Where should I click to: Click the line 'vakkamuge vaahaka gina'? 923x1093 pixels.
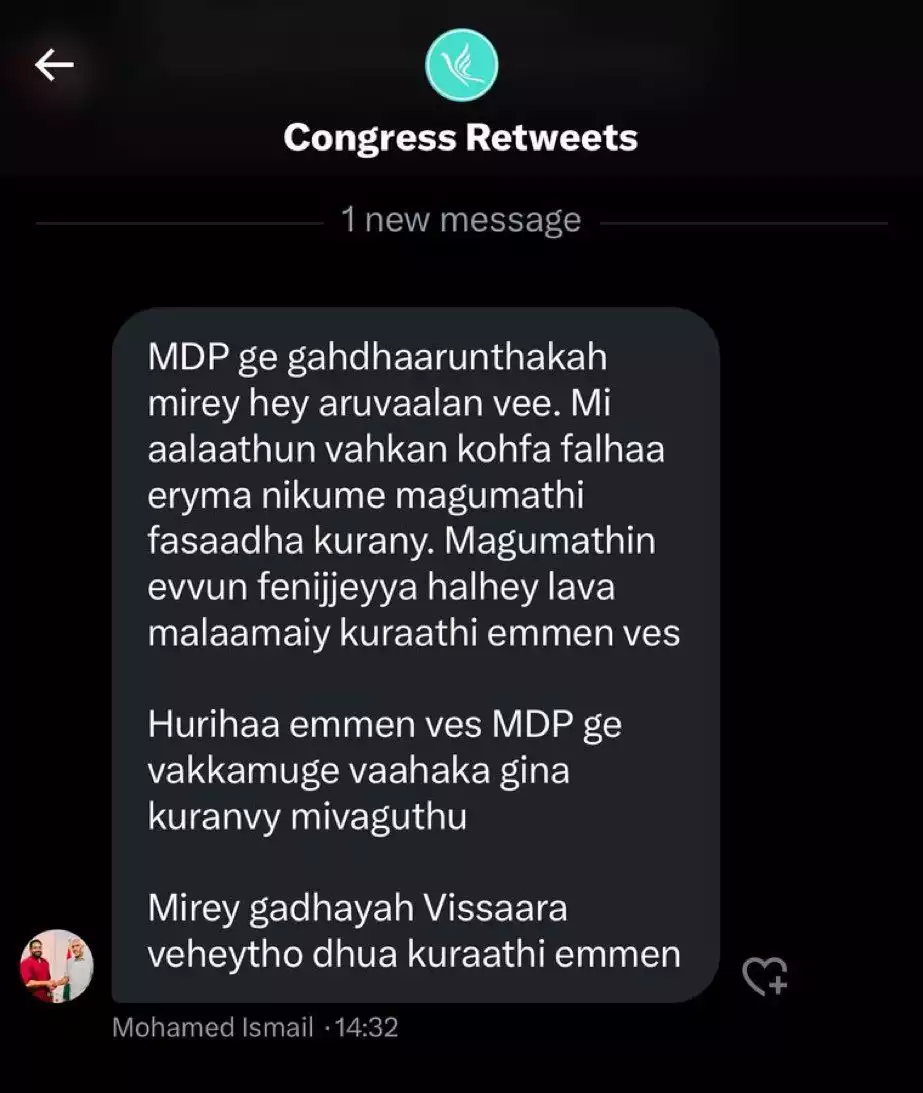358,770
